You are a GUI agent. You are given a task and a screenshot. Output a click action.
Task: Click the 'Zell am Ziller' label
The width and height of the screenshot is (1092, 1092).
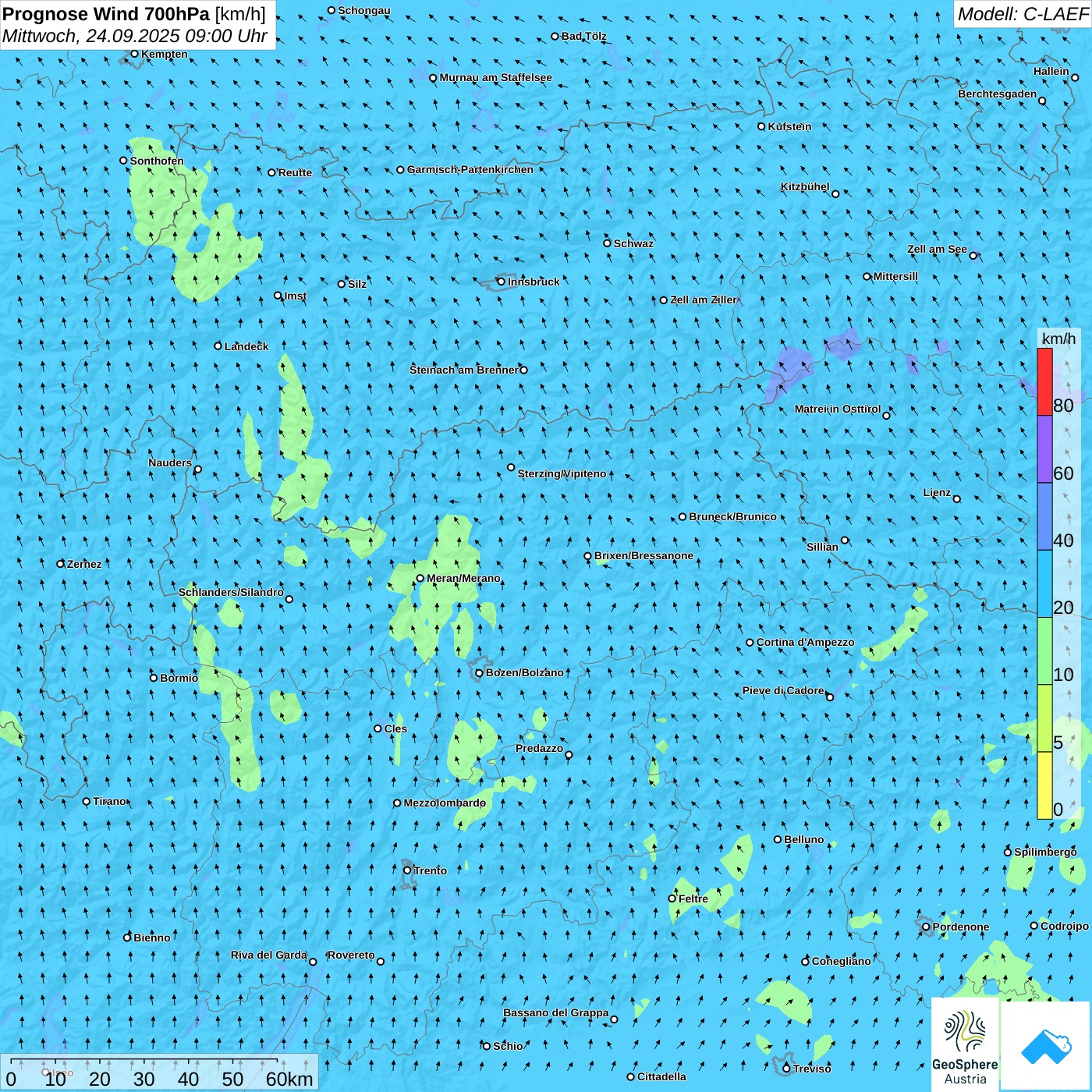pyautogui.click(x=704, y=300)
